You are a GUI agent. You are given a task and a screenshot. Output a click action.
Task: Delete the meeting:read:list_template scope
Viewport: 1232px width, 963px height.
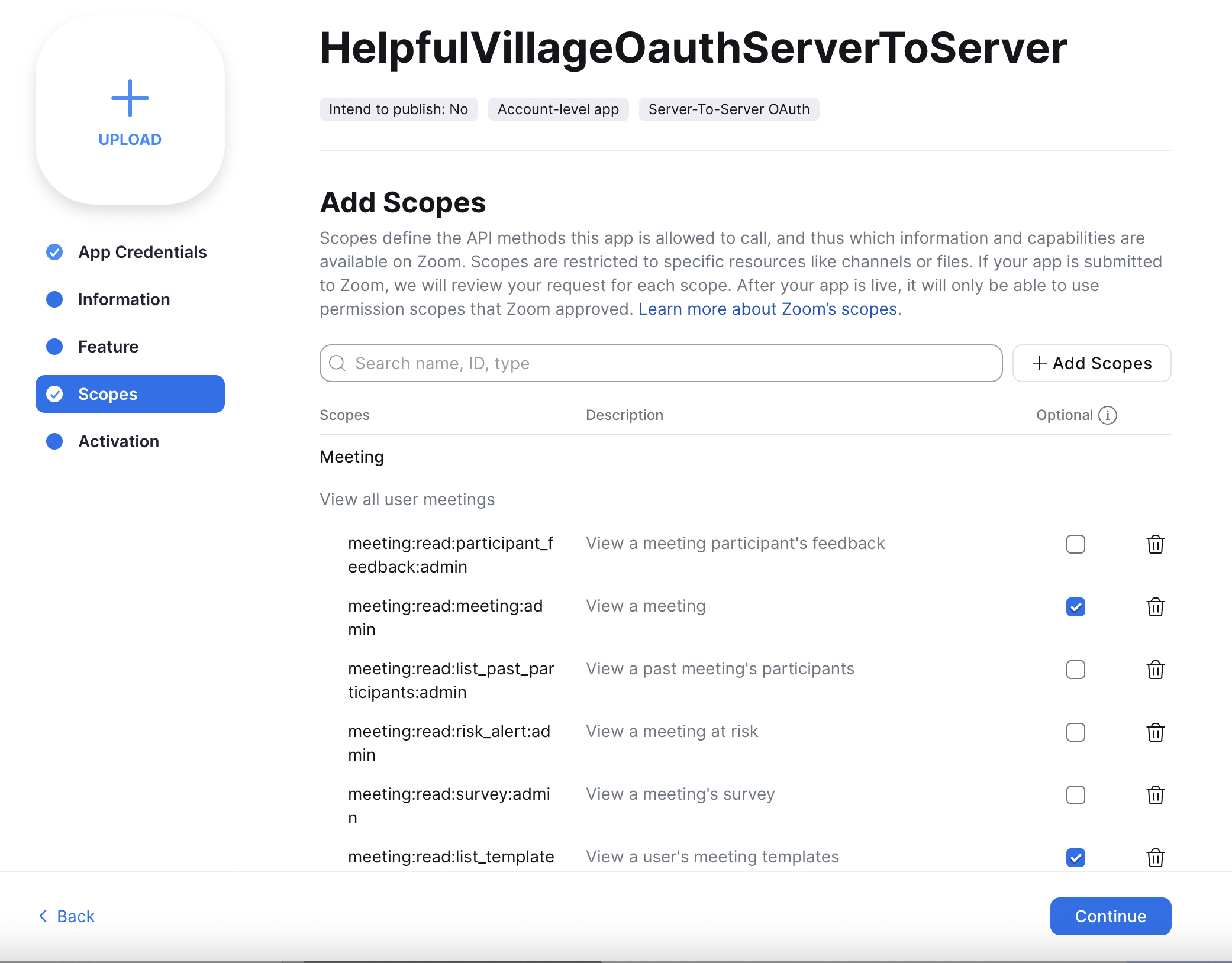coord(1155,858)
